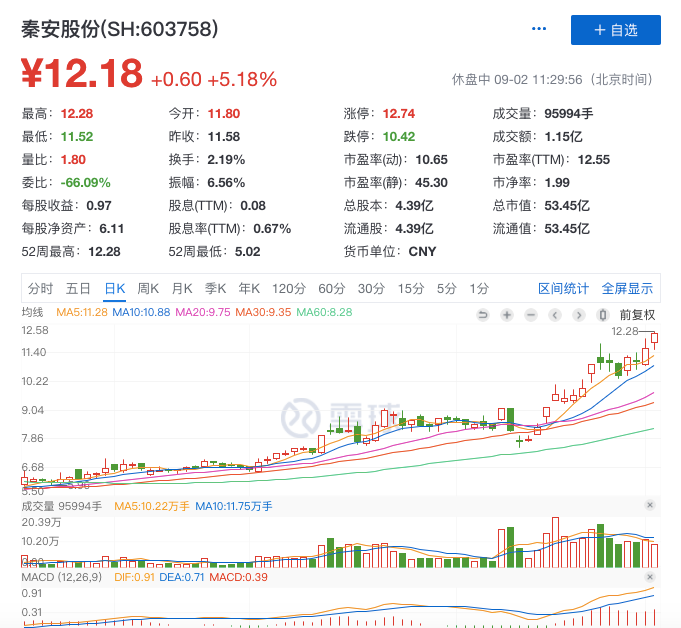
Task: Switch to 60分 interval tab
Action: pyautogui.click(x=331, y=288)
